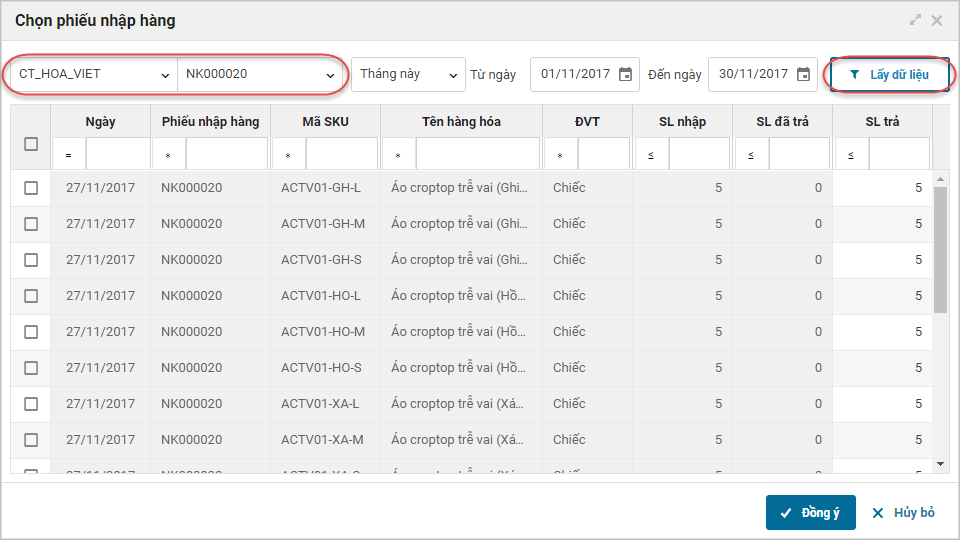Click the Phiếu nhập hàng filter input field
The width and height of the screenshot is (960, 540).
tap(226, 156)
